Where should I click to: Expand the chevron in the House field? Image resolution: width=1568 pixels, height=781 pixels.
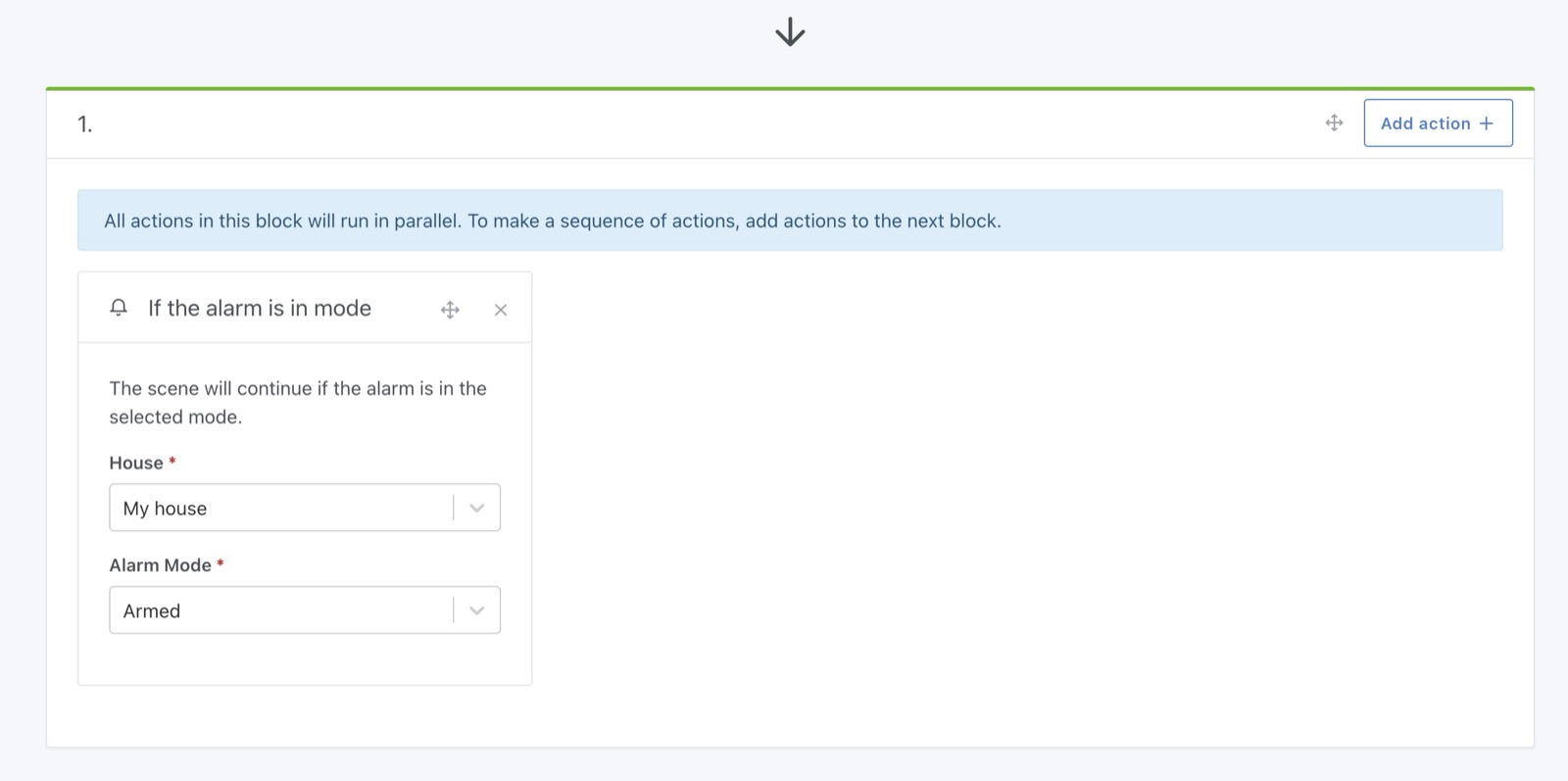477,508
